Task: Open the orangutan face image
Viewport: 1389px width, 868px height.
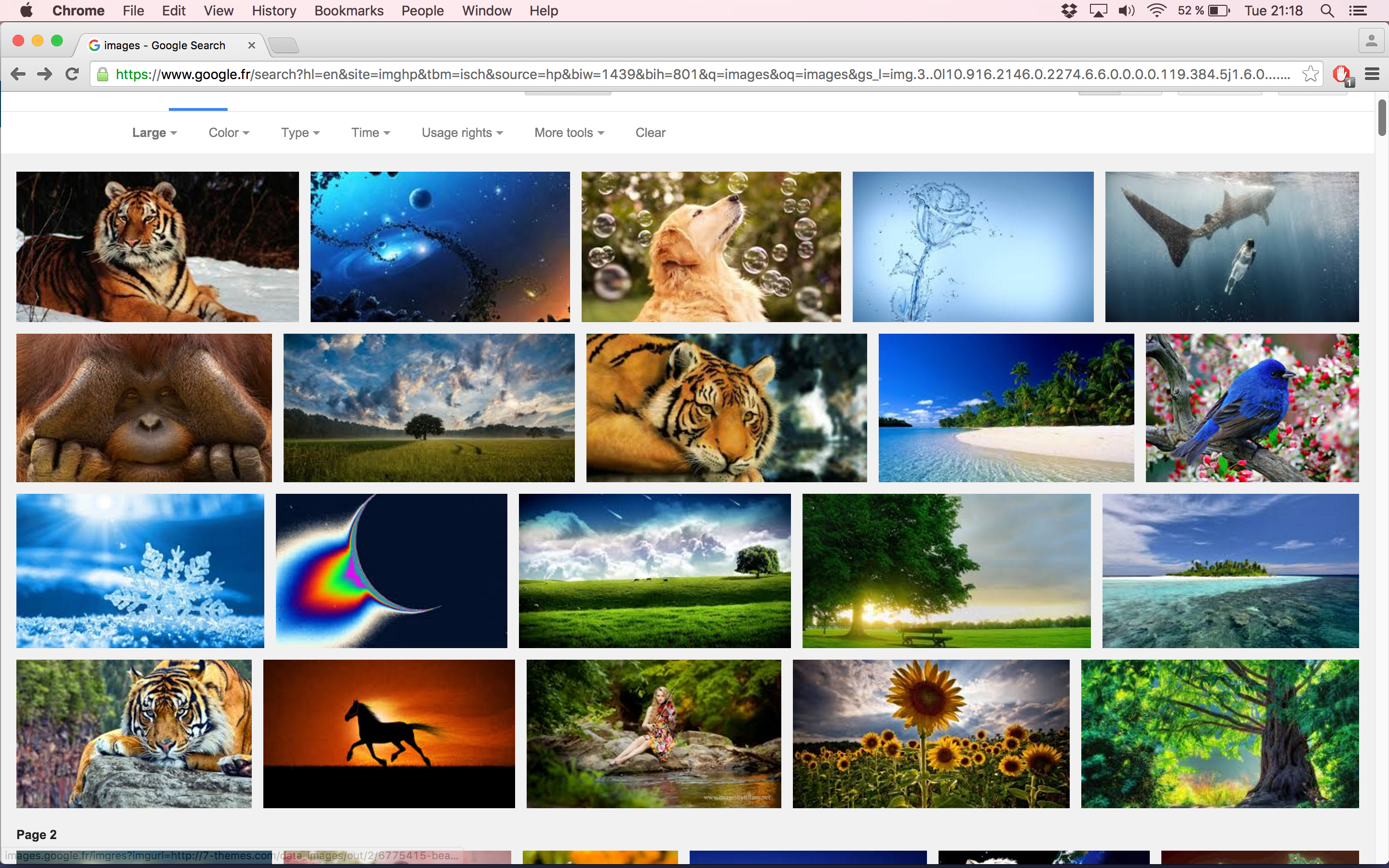Action: [144, 407]
